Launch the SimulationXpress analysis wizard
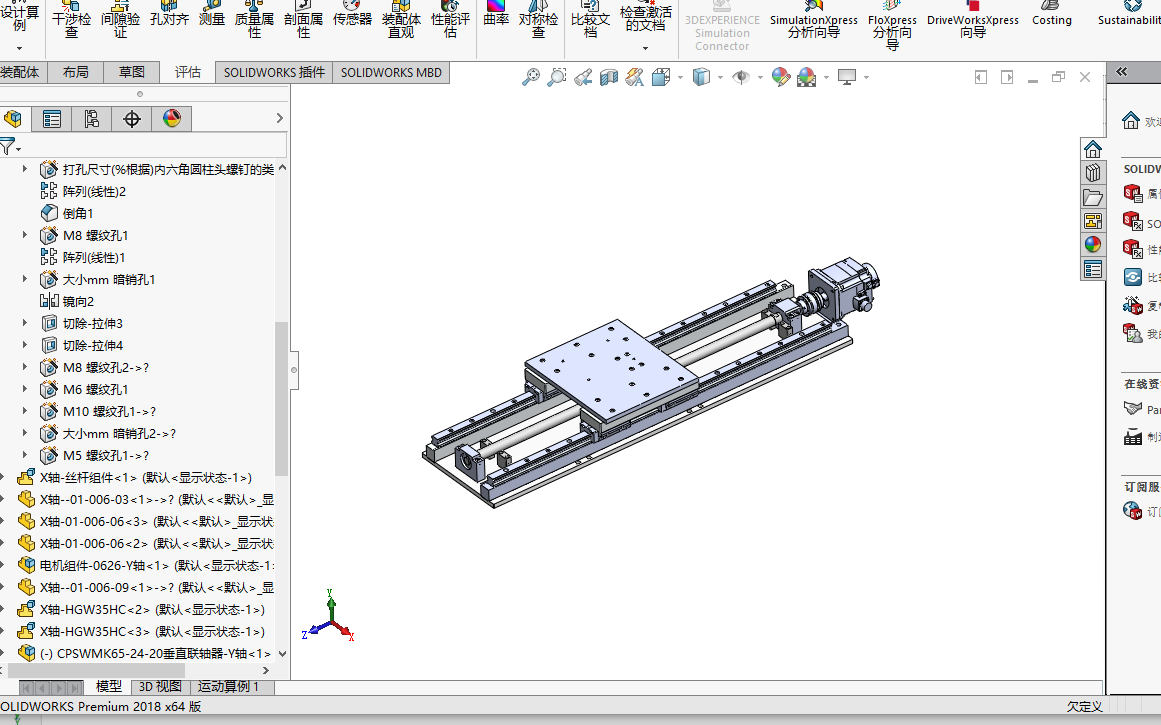The image size is (1161, 725). click(x=814, y=19)
